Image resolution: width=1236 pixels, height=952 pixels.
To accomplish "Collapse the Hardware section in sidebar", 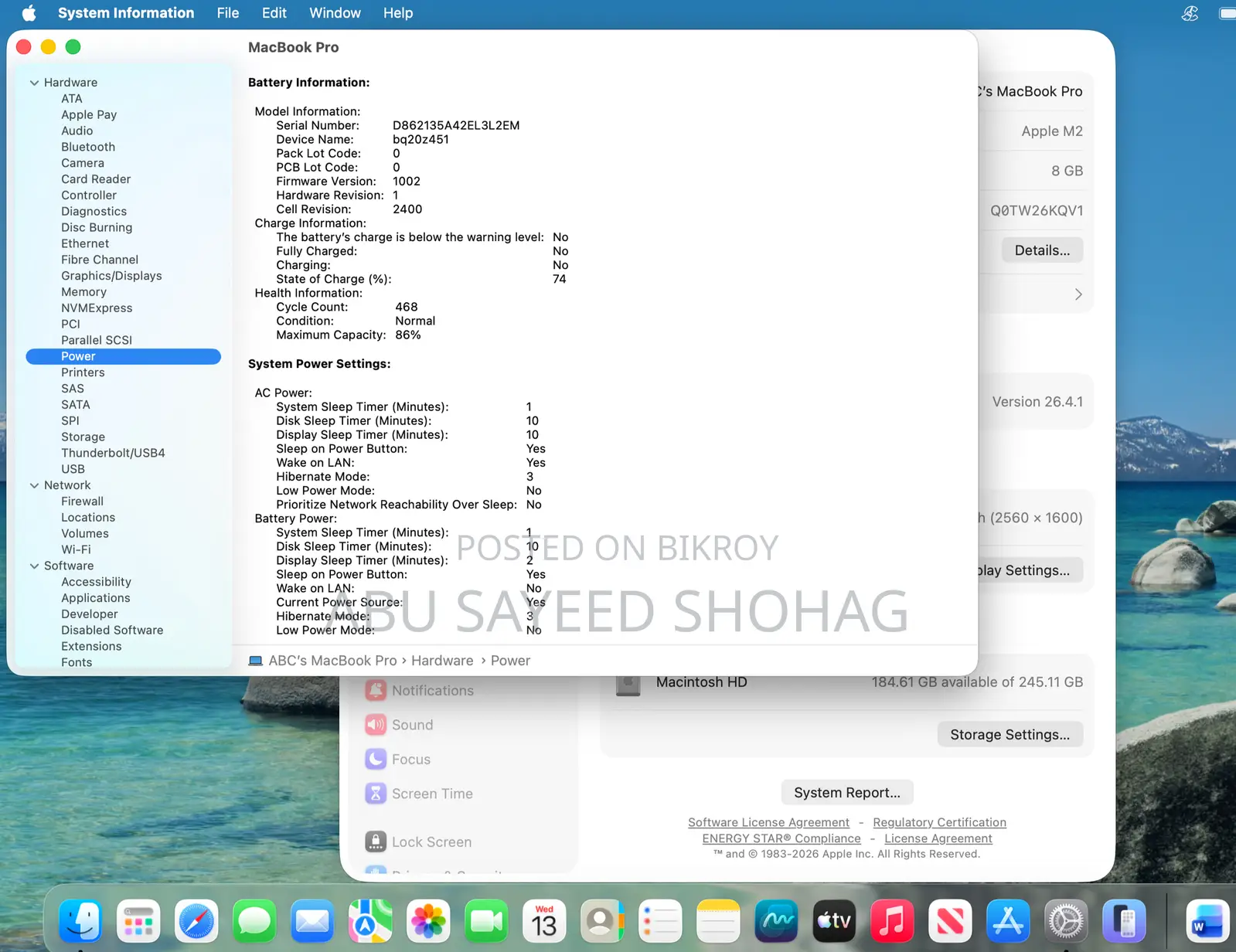I will point(34,83).
